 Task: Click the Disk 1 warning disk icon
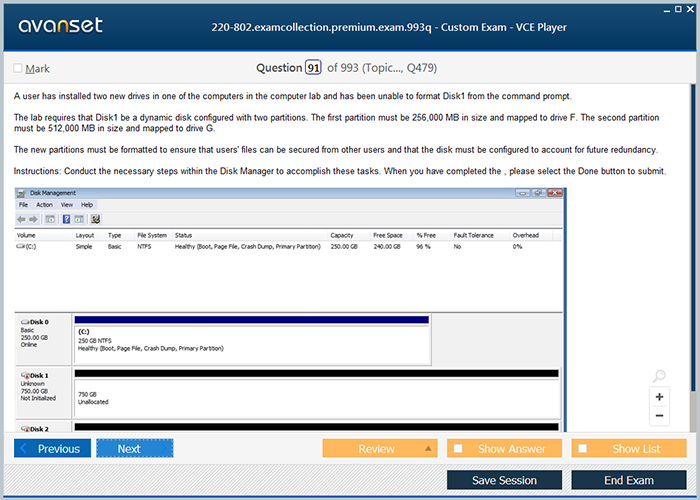pyautogui.click(x=25, y=375)
